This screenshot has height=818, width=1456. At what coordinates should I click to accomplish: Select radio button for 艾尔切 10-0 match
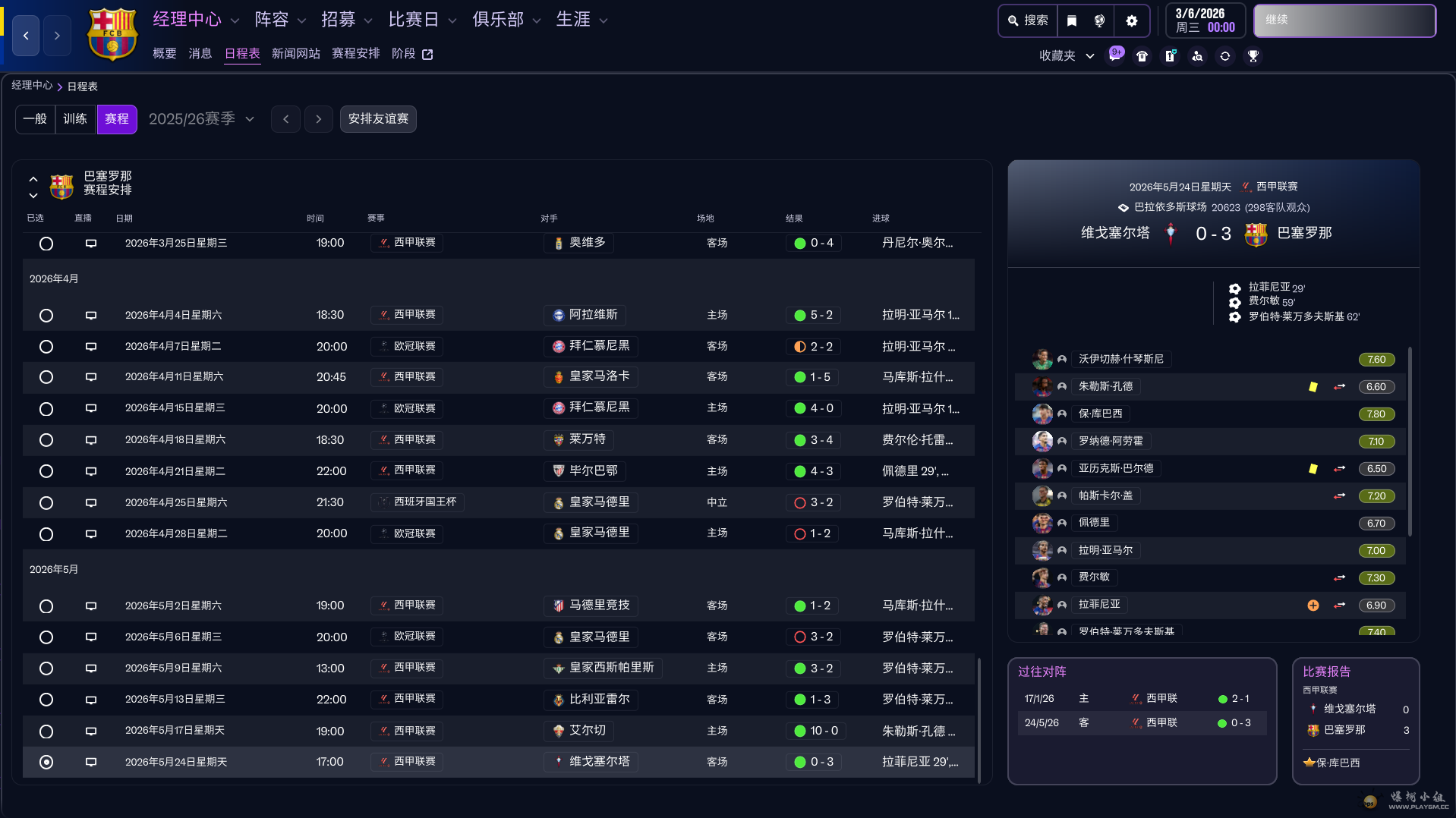[x=46, y=731]
